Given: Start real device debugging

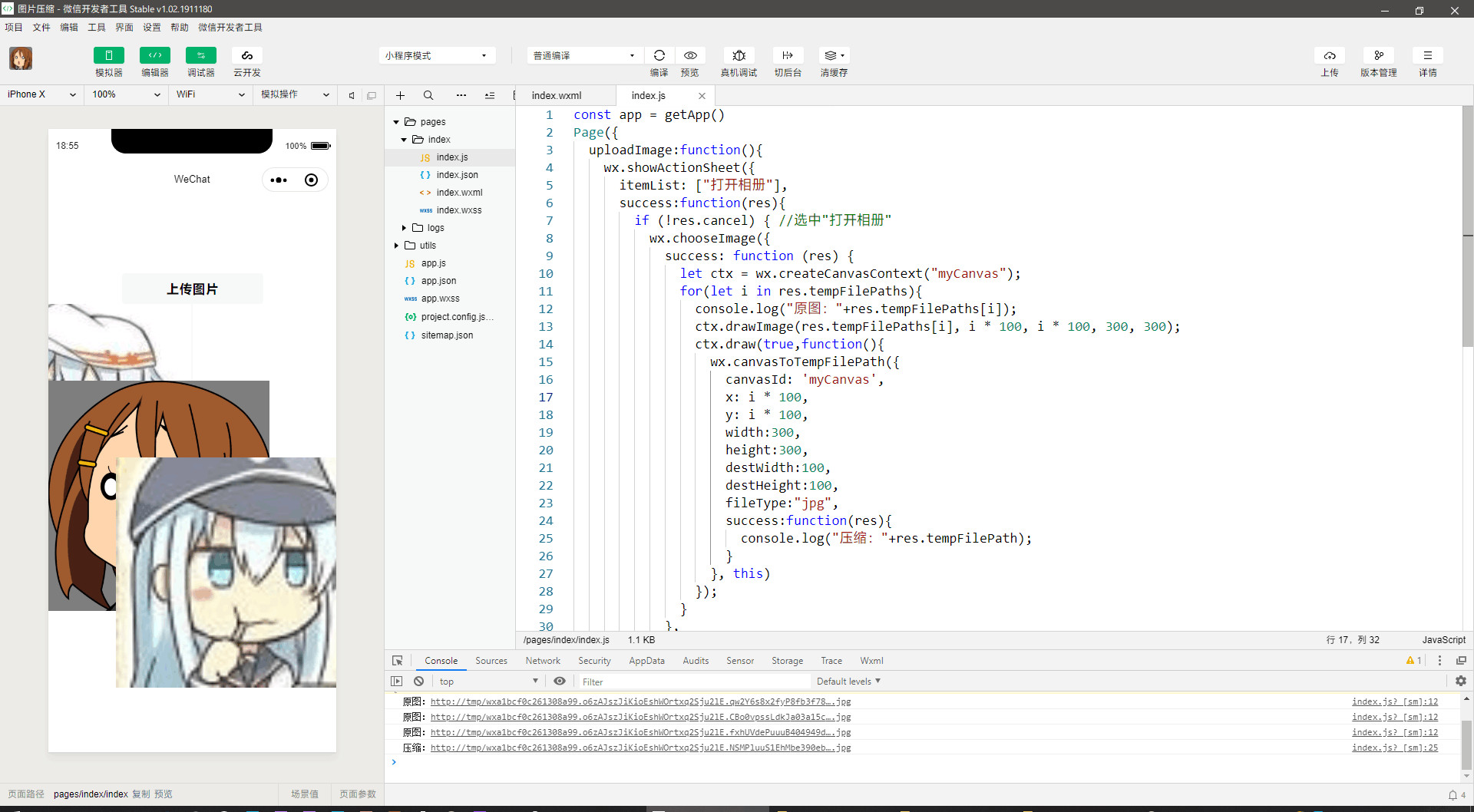Looking at the screenshot, I should 739,55.
